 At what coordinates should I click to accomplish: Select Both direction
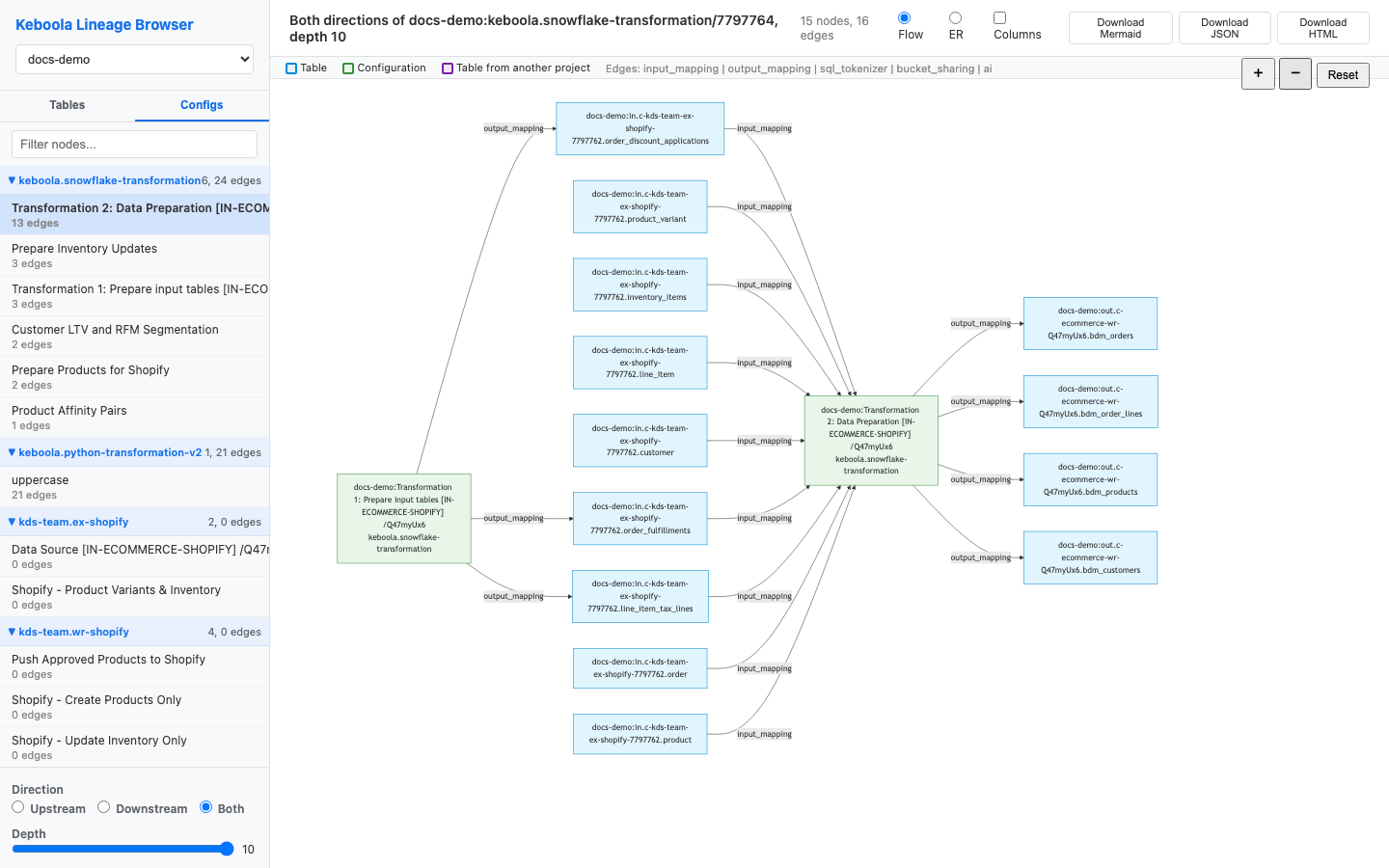pyautogui.click(x=205, y=807)
